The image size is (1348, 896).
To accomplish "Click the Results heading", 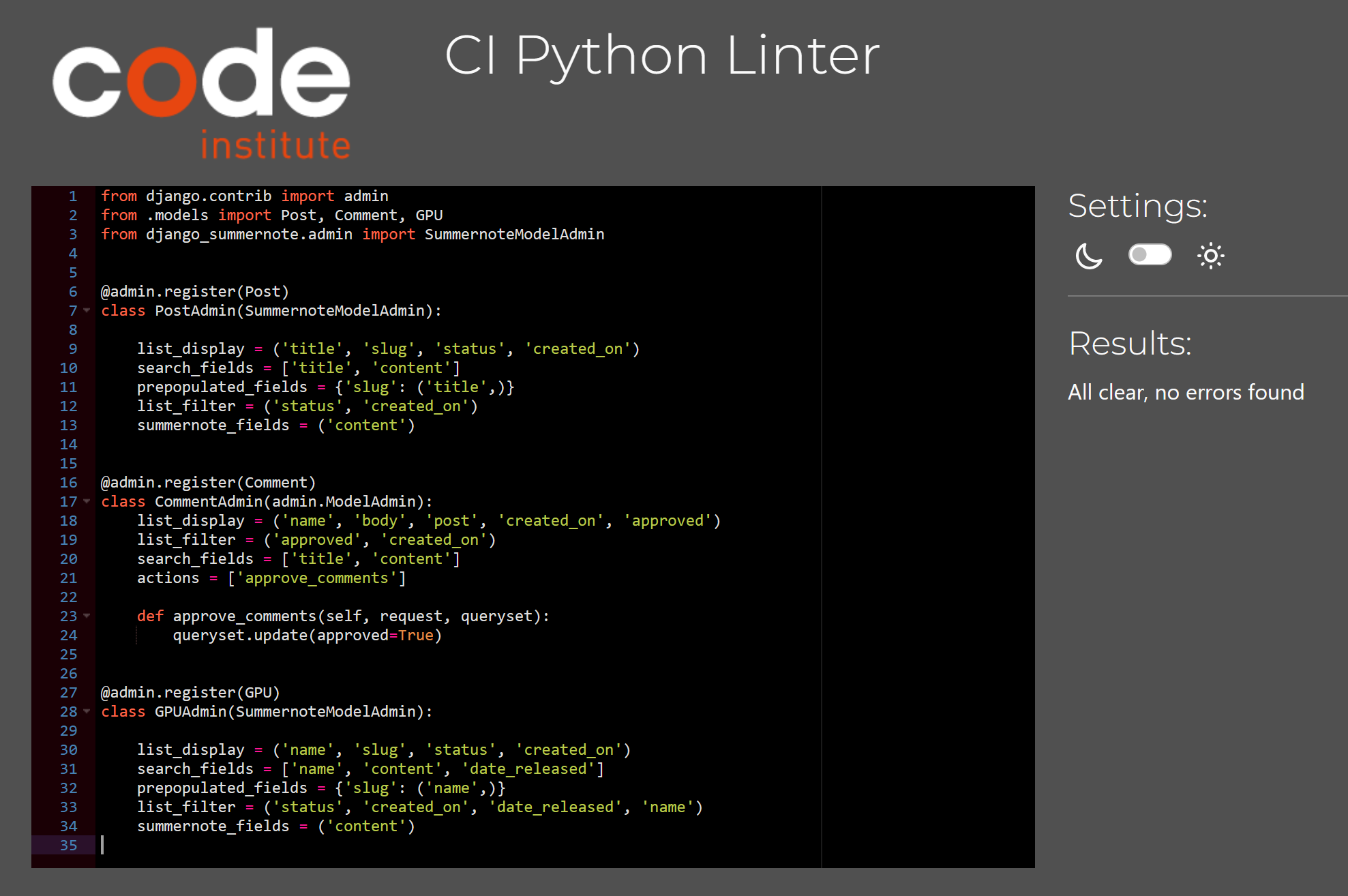I will tap(1130, 343).
